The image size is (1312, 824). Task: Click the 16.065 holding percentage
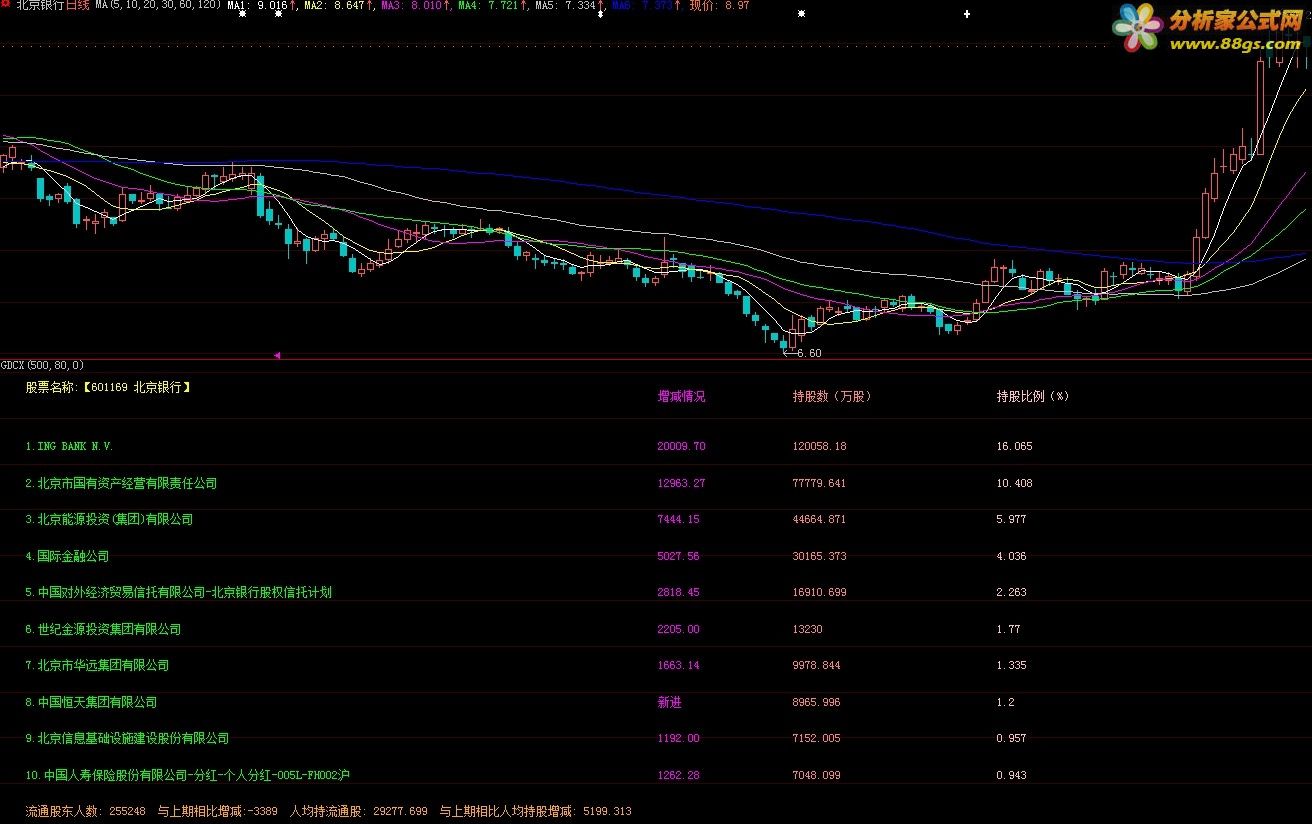point(1014,446)
